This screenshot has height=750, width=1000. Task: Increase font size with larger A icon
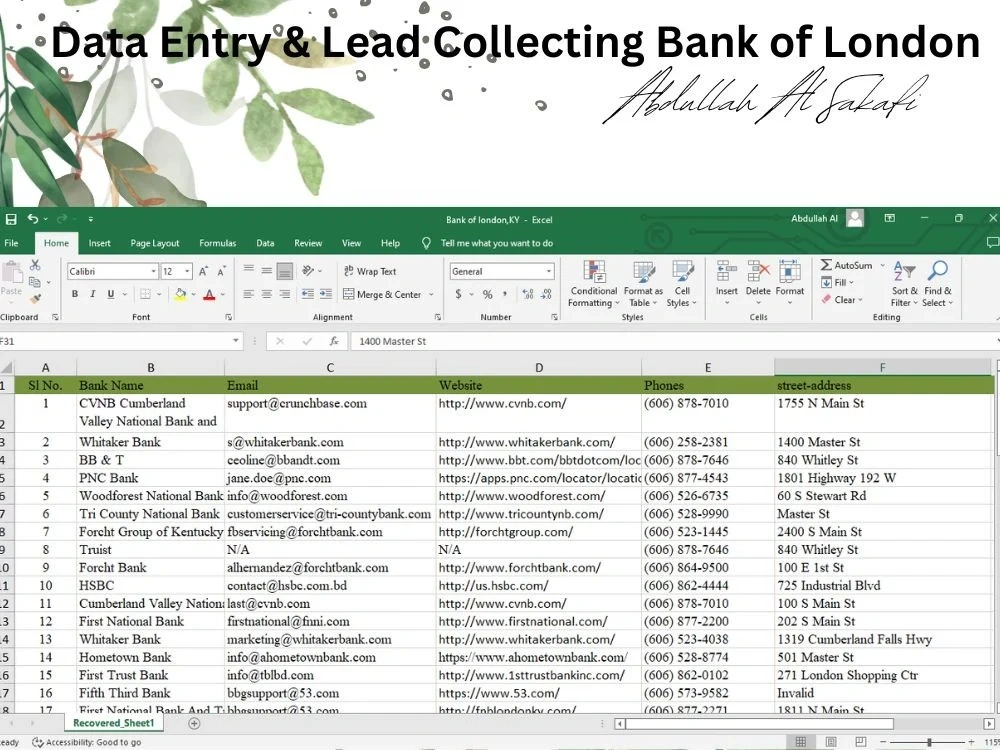coord(203,272)
